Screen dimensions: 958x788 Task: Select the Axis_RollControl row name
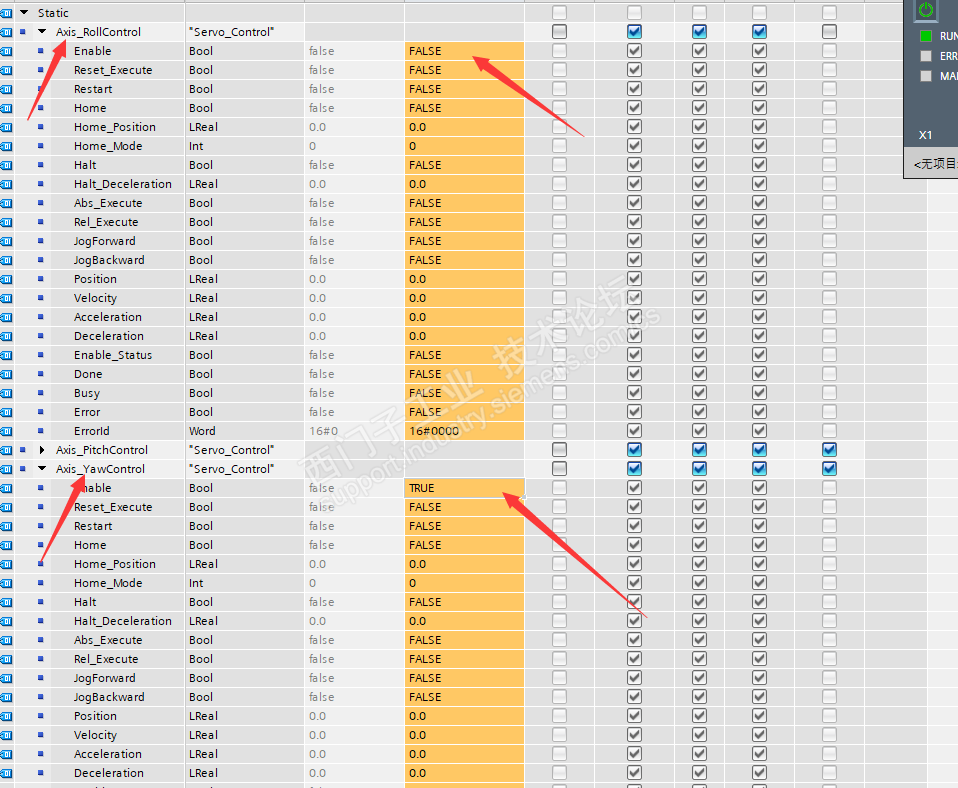coord(98,32)
